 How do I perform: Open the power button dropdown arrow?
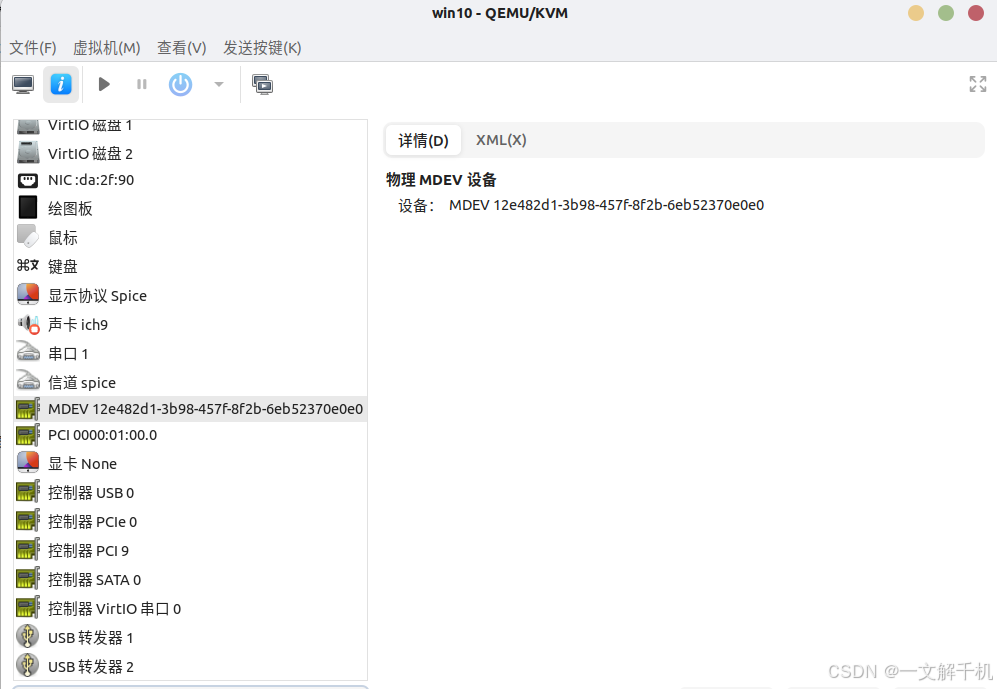tap(217, 84)
